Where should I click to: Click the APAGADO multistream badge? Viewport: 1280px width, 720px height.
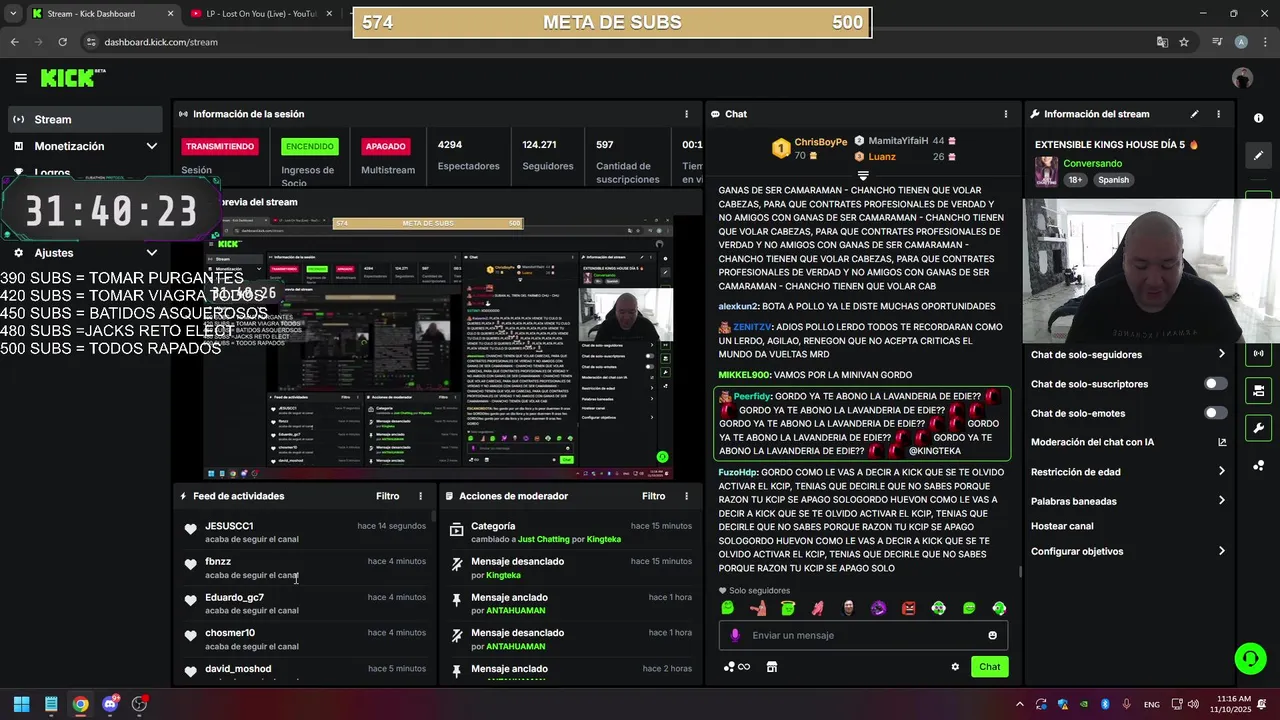(385, 146)
